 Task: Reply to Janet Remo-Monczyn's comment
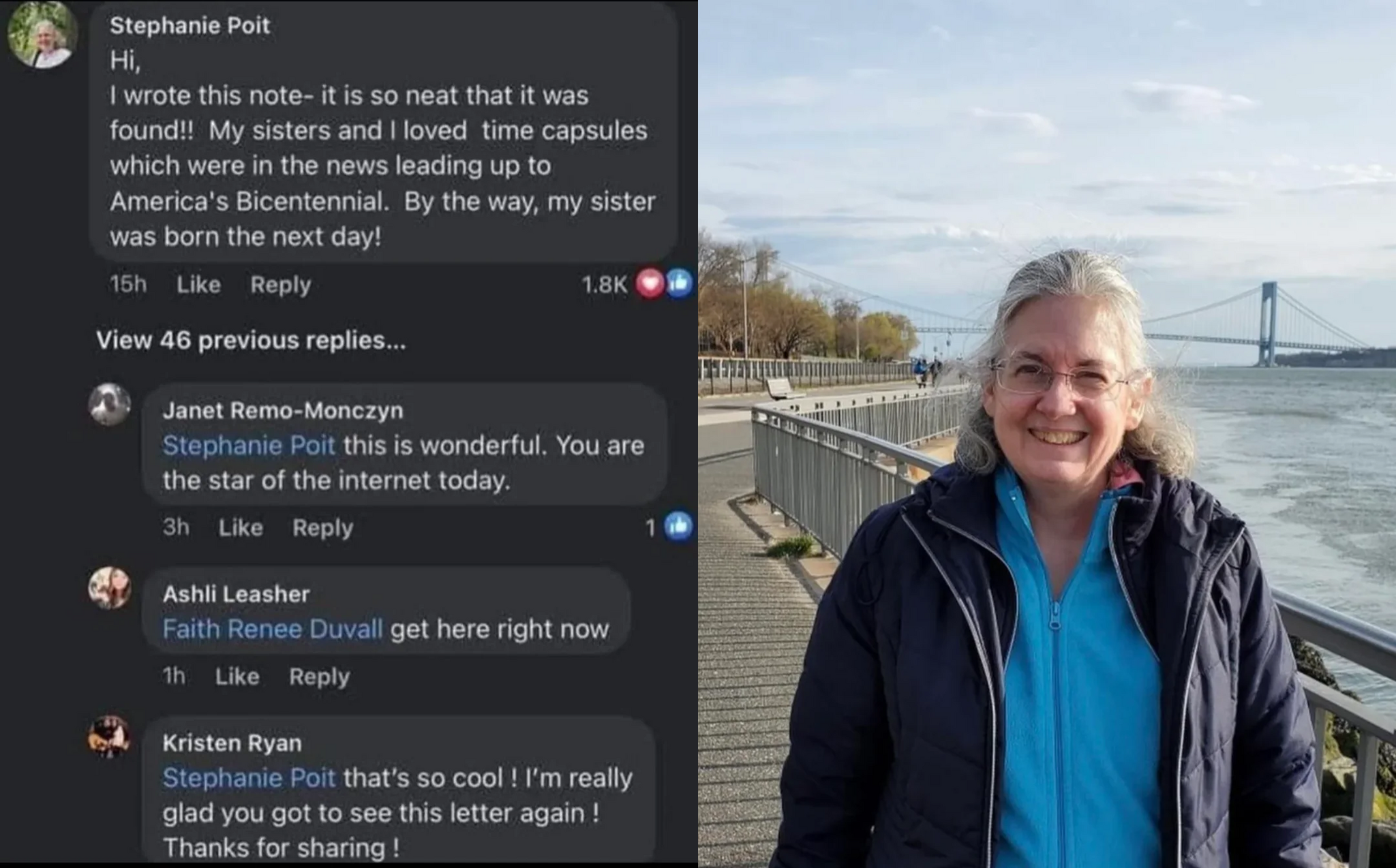click(x=323, y=528)
